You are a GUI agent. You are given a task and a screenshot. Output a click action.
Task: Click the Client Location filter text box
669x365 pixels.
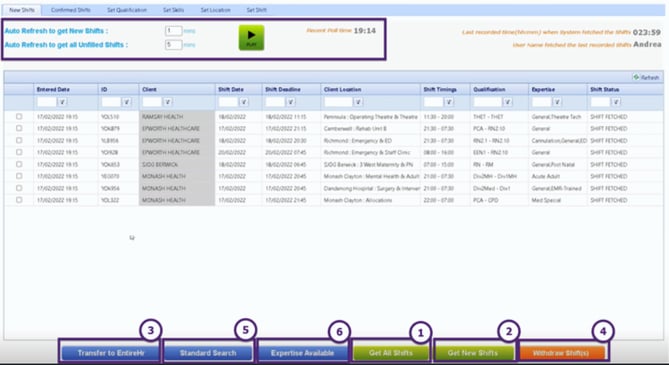coord(338,102)
